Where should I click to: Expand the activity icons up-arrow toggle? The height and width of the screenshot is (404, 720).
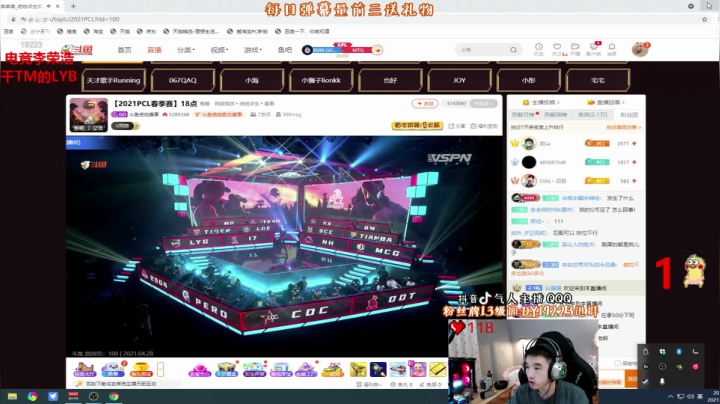pyautogui.click(x=160, y=369)
